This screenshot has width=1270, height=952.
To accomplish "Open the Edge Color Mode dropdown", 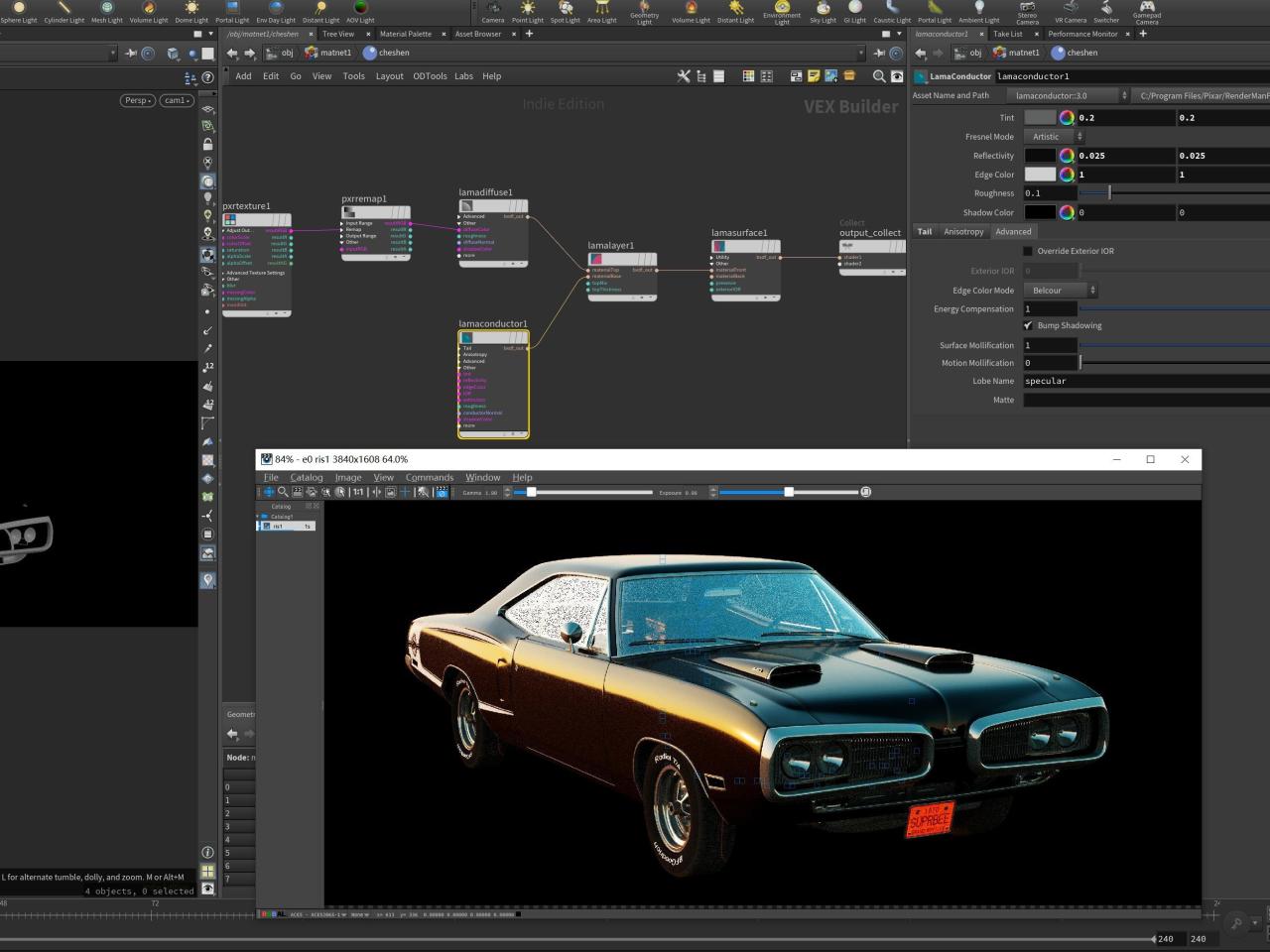I will click(x=1059, y=291).
